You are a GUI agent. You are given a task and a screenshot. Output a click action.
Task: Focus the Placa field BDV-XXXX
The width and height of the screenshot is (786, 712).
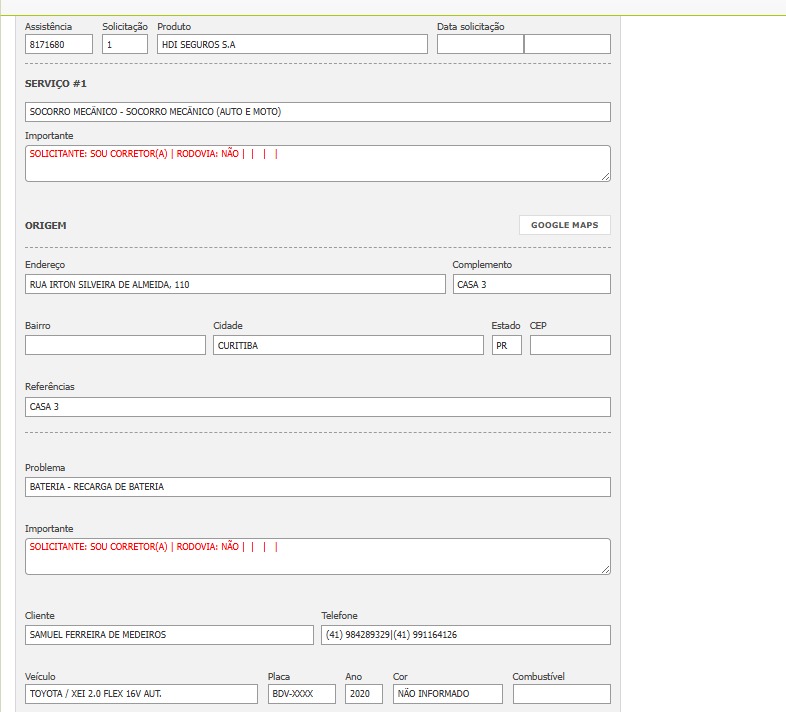click(301, 694)
